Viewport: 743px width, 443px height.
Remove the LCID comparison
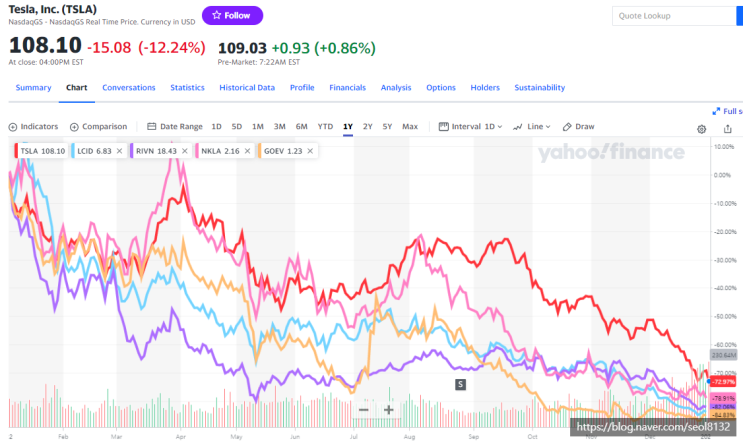pyautogui.click(x=119, y=151)
